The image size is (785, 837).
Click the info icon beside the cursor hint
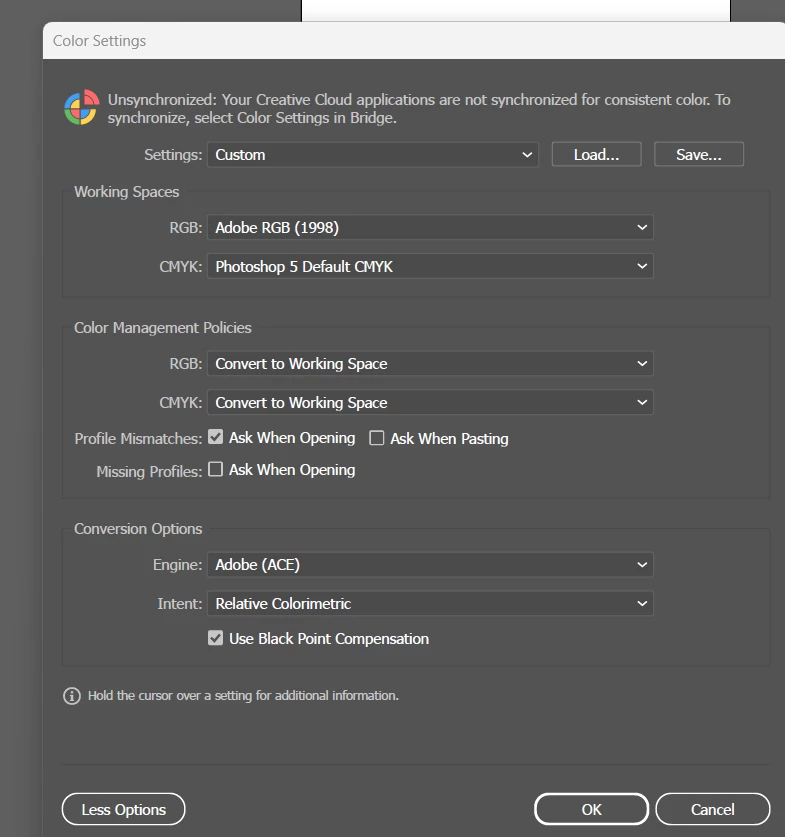coord(72,696)
